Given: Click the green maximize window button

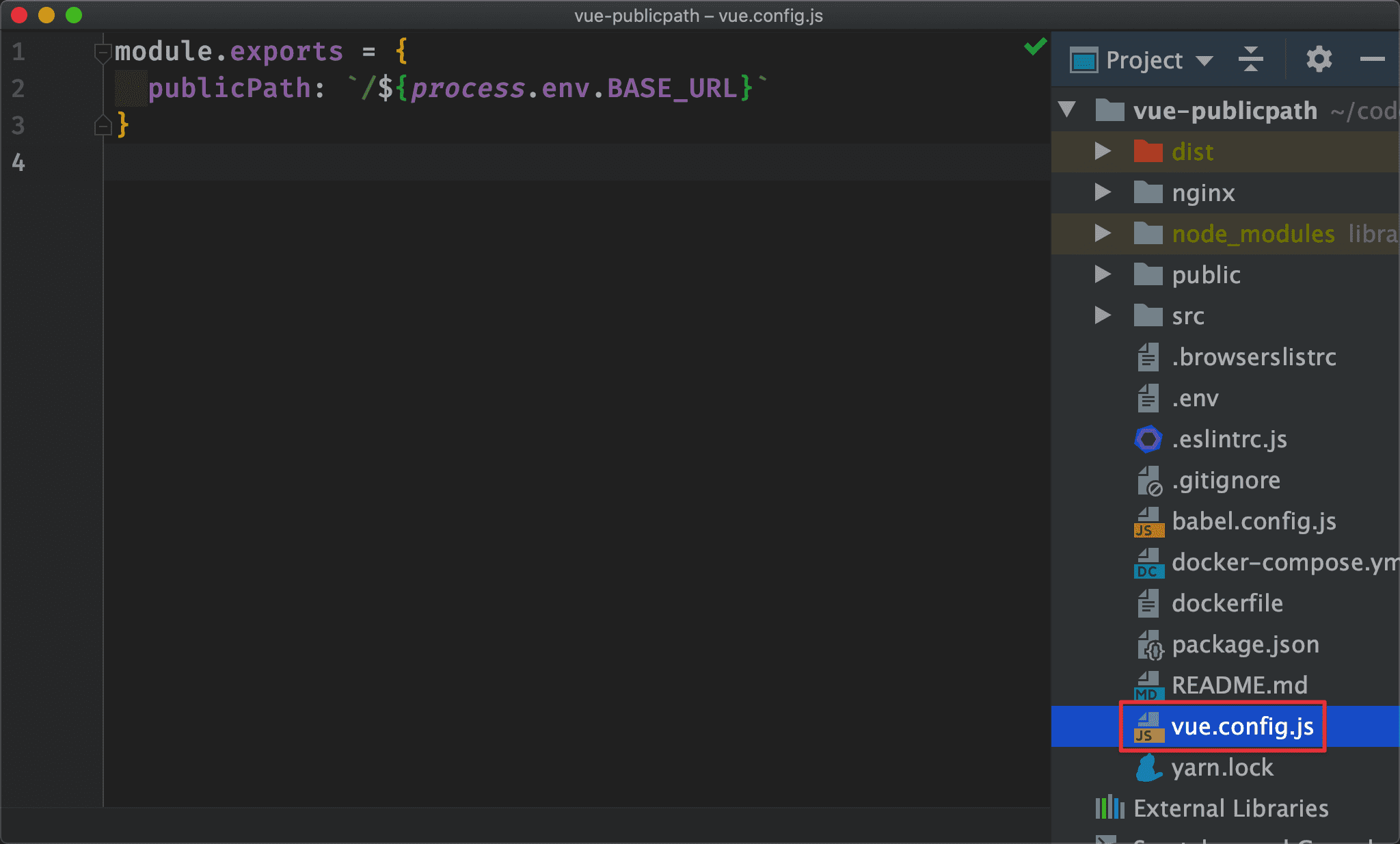Looking at the screenshot, I should tap(74, 15).
